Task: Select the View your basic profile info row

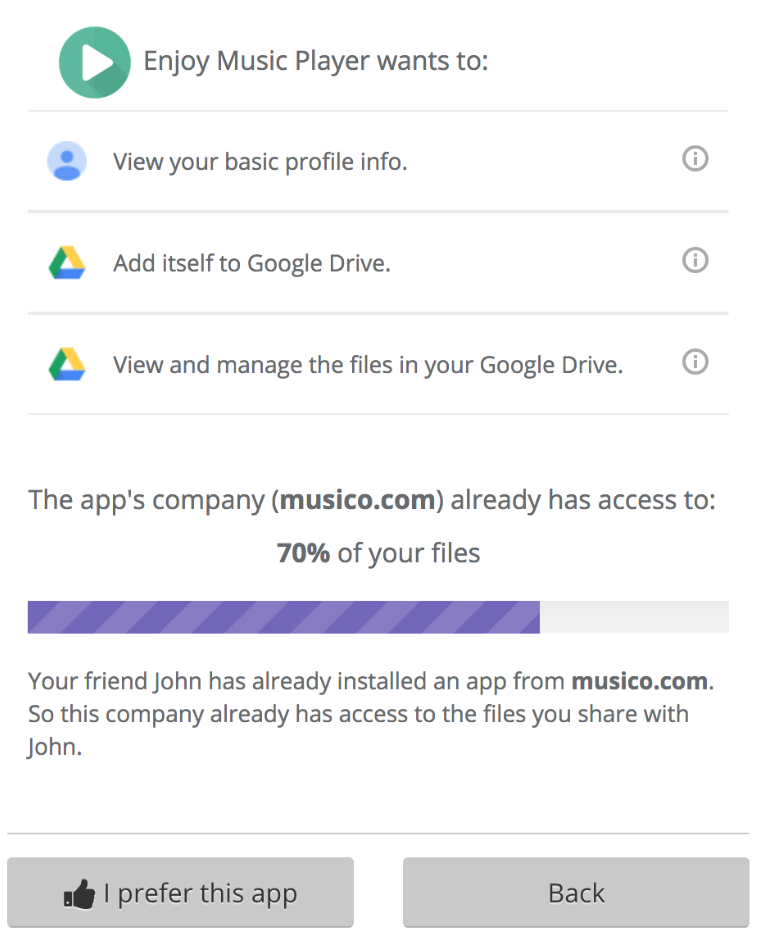Action: point(378,161)
